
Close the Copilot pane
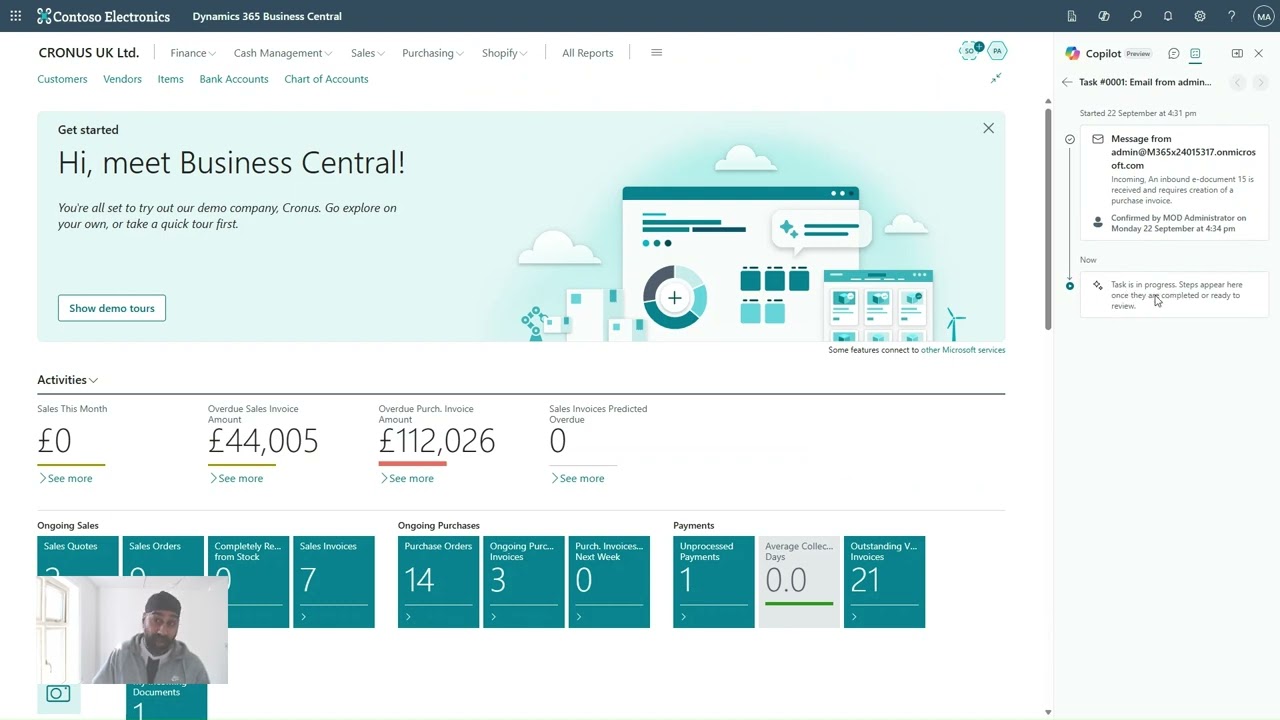[1259, 53]
